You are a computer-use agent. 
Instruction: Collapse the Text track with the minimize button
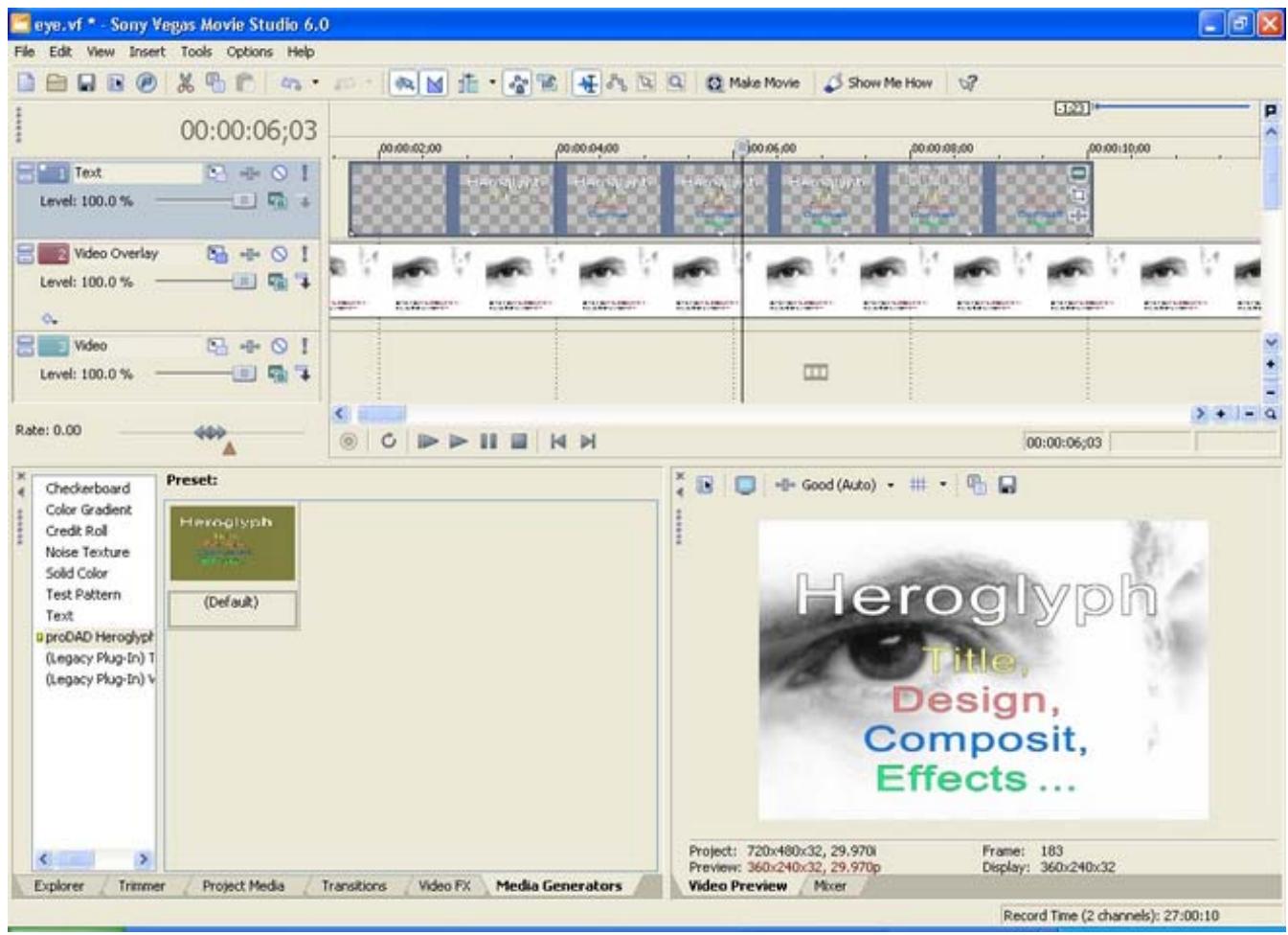coord(27,169)
